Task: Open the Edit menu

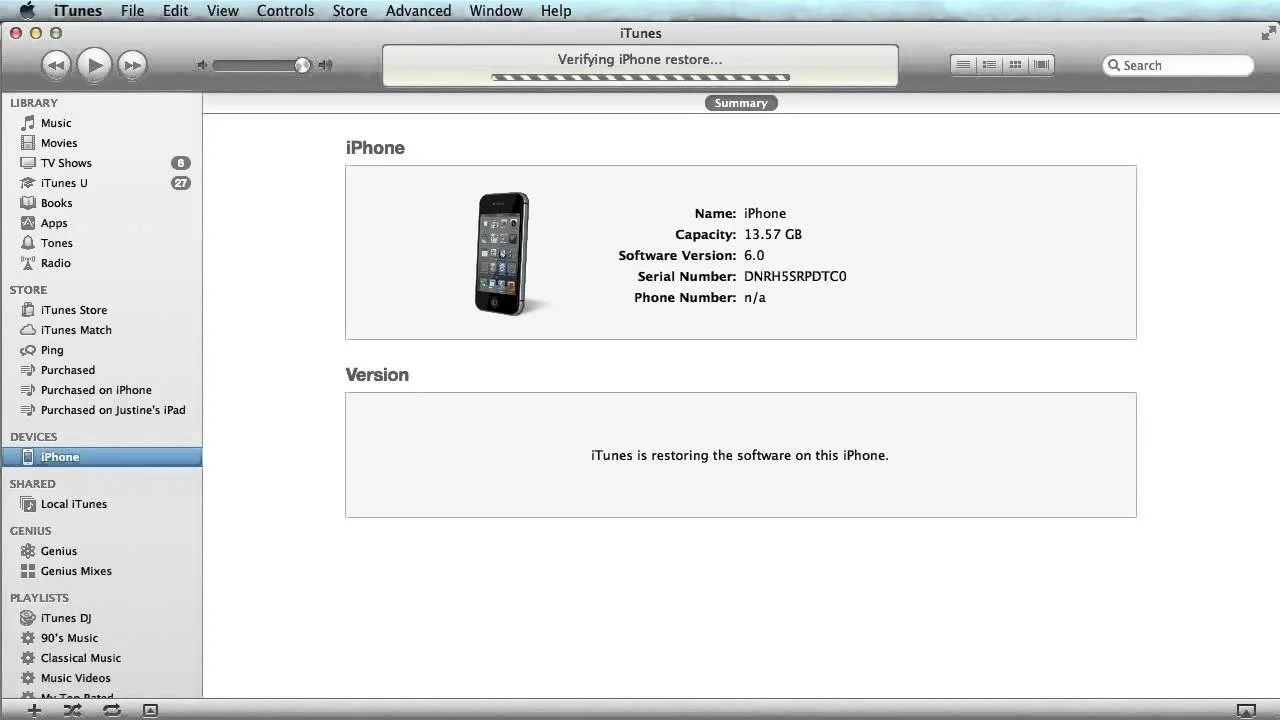Action: tap(175, 10)
